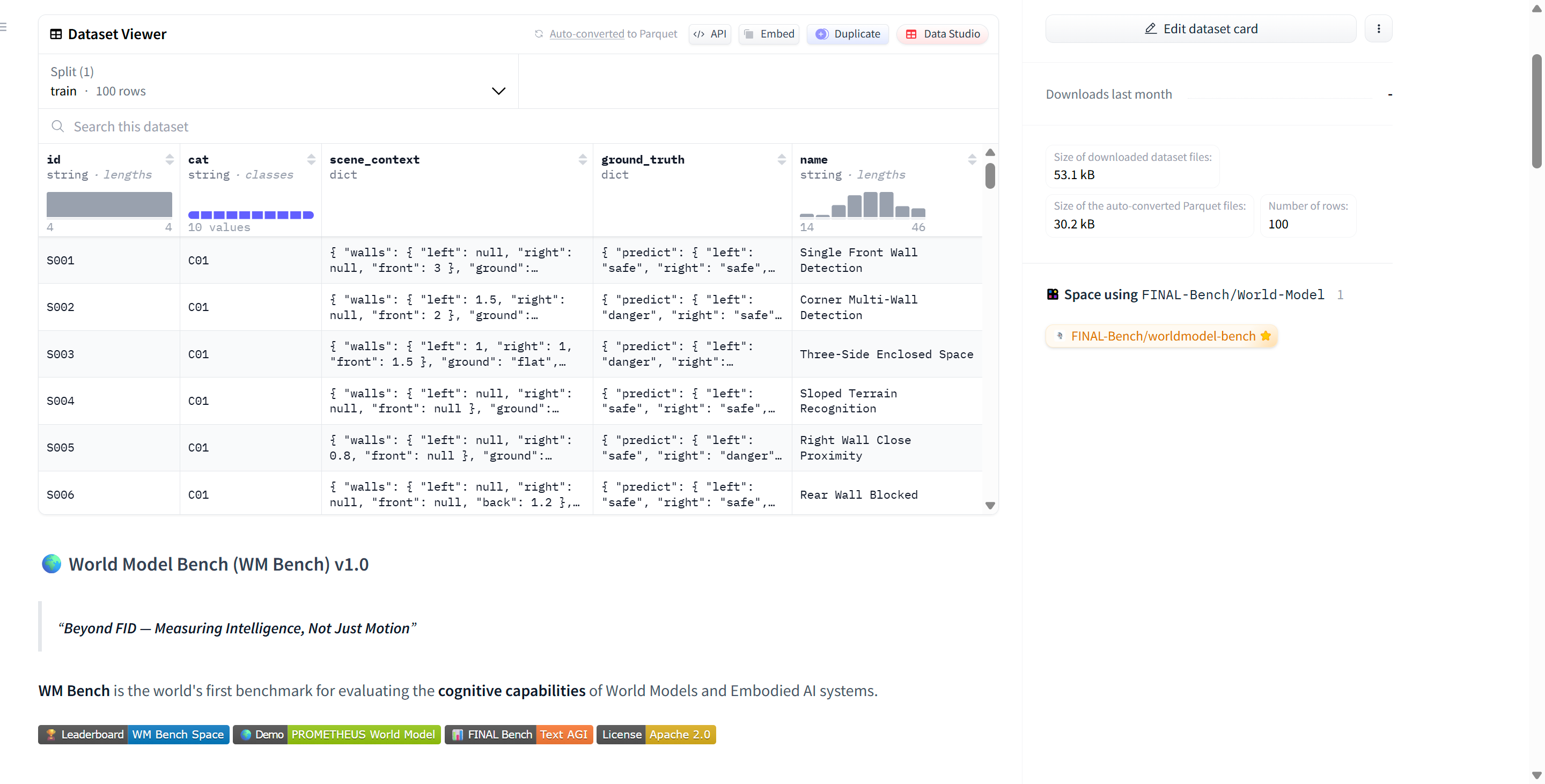Click the Duplicate icon
Image resolution: width=1545 pixels, height=784 pixels.
point(822,34)
